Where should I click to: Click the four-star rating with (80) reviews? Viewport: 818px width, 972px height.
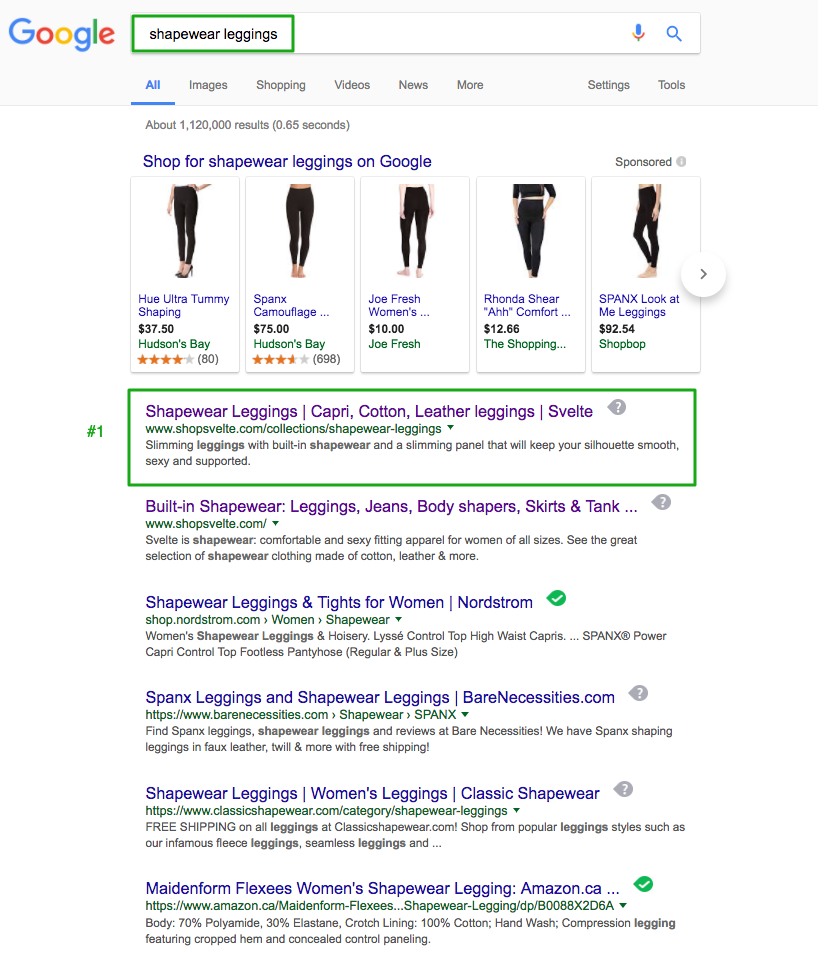point(178,359)
